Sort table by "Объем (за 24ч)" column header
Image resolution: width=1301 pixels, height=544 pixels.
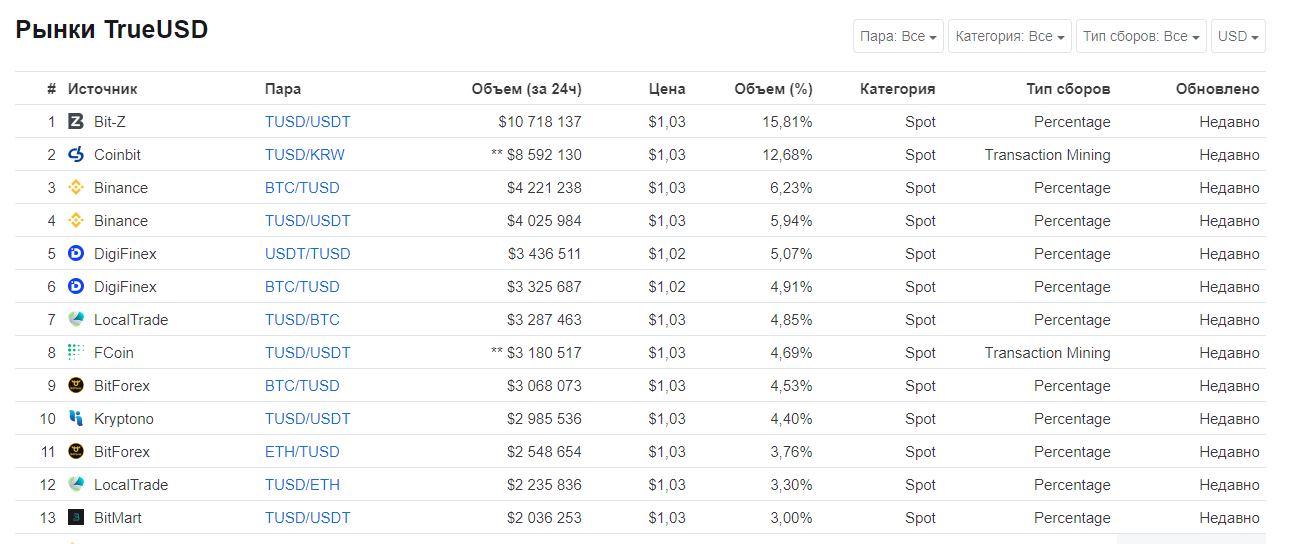526,89
